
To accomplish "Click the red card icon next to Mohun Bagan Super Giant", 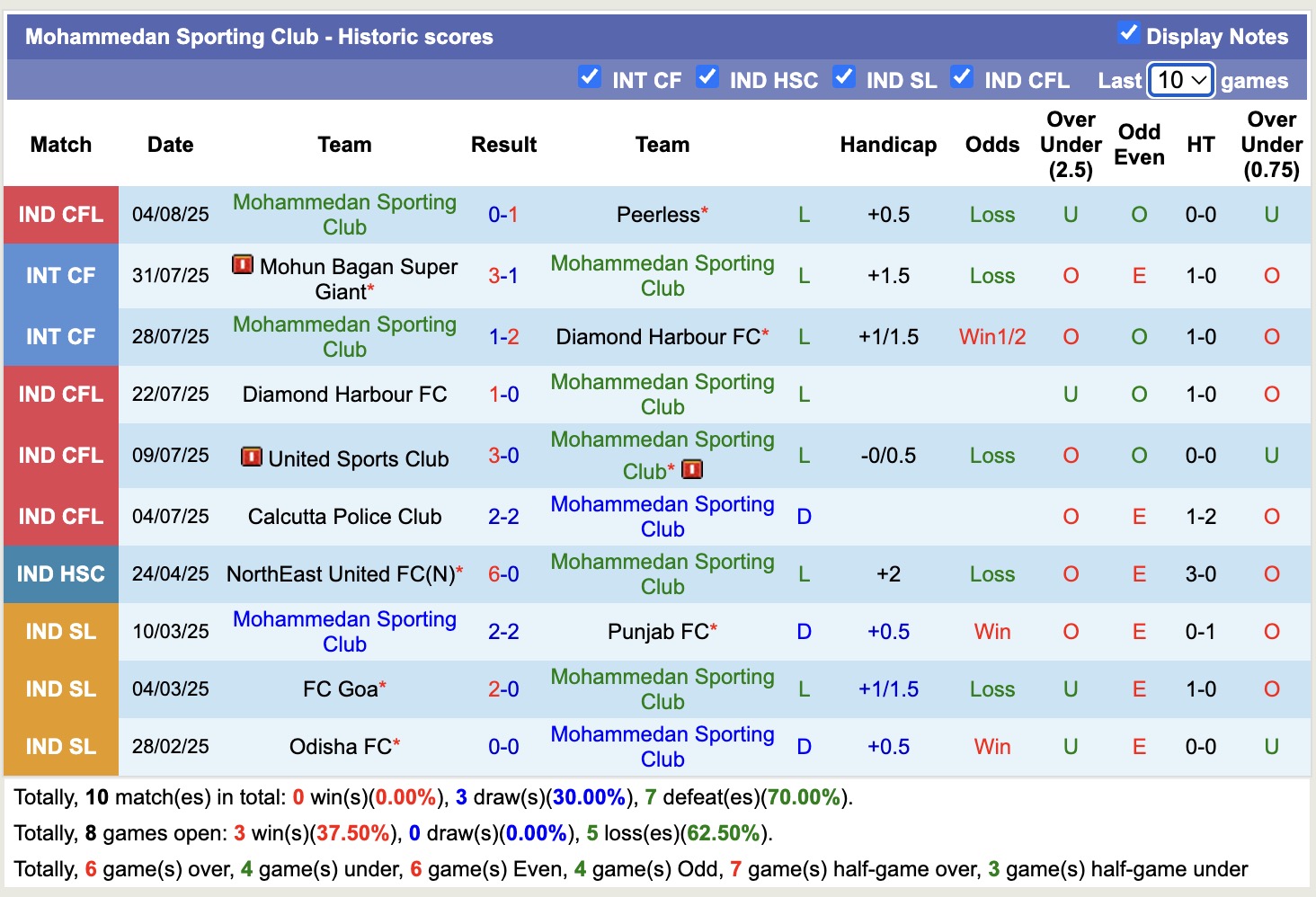I will [x=243, y=266].
